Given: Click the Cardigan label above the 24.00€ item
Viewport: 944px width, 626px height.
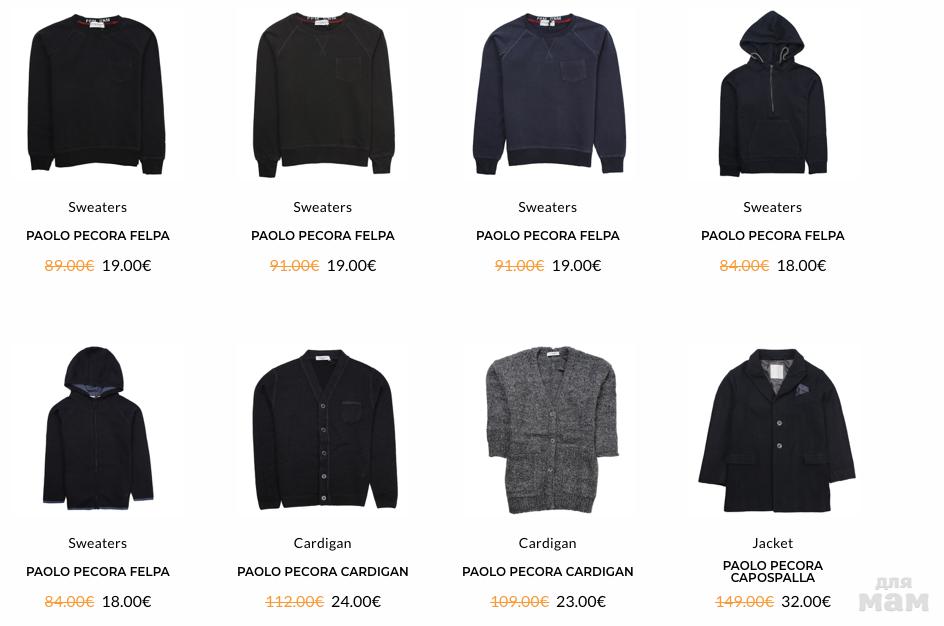Looking at the screenshot, I should pos(322,543).
